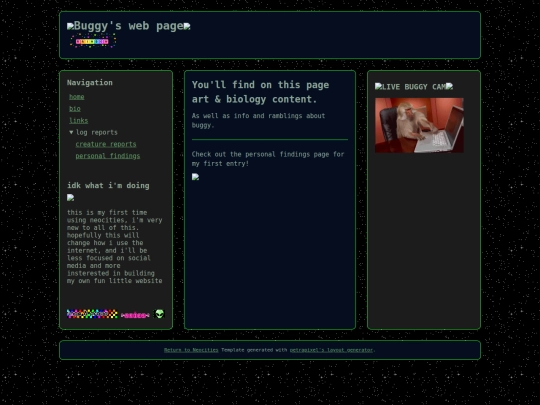Image resolution: width=540 pixels, height=405 pixels.
Task: Click the Return to Neocities footer link
Action: 191,350
